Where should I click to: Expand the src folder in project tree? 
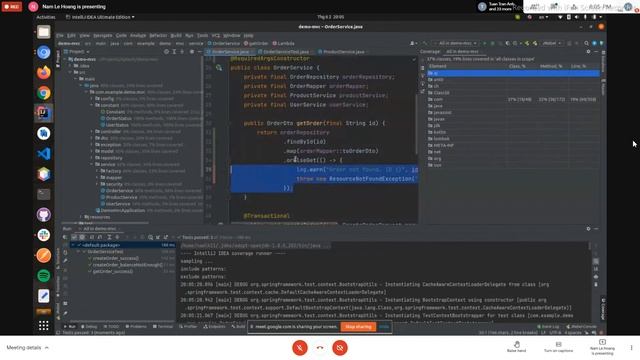(x=70, y=72)
